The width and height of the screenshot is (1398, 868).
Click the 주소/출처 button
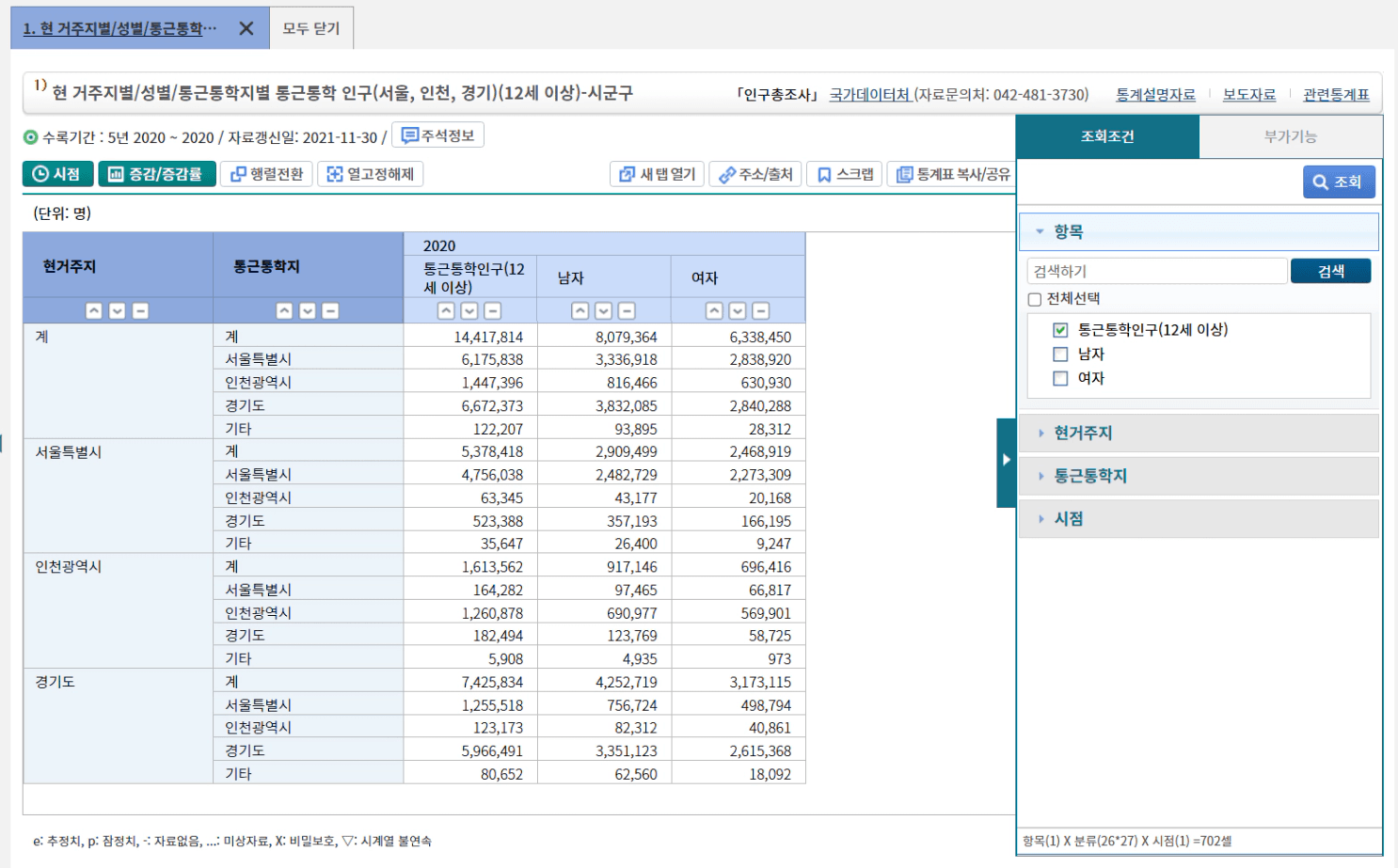click(755, 174)
